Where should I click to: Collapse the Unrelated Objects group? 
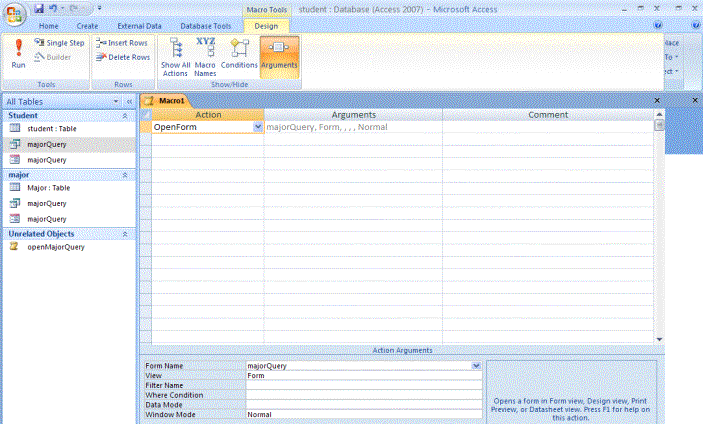coord(125,234)
